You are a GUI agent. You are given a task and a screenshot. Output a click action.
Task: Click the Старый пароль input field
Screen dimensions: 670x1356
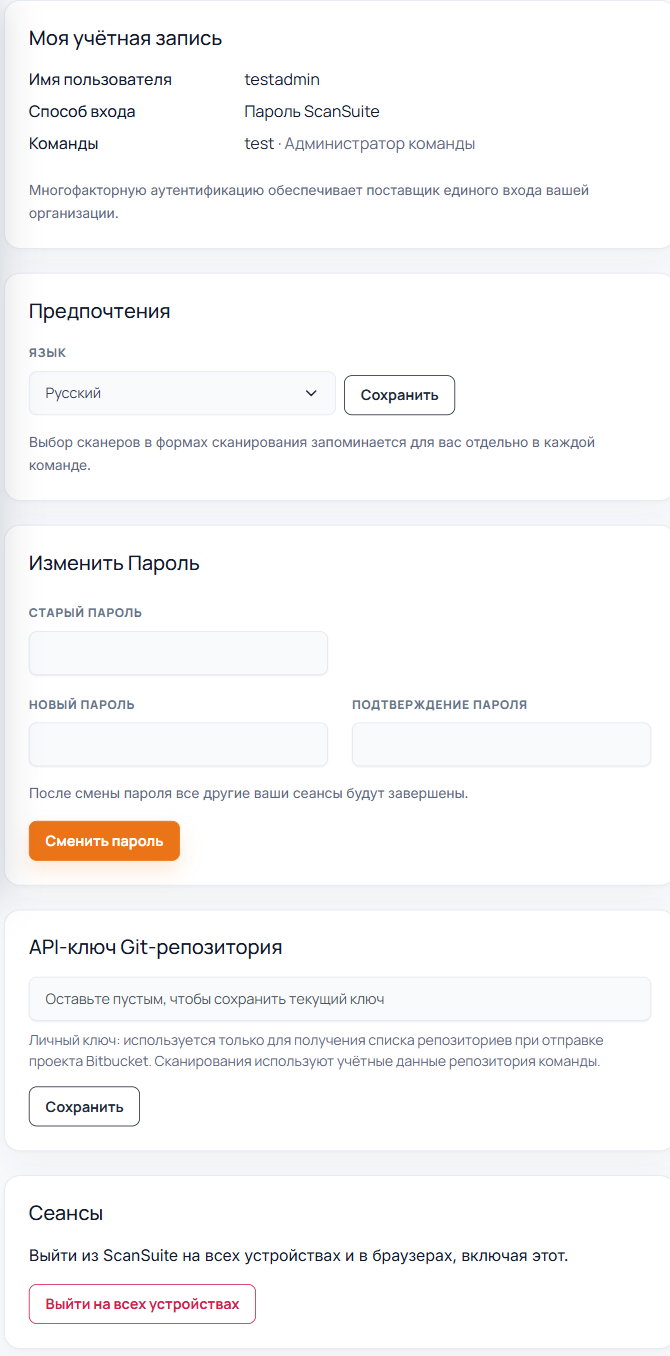[x=178, y=653]
